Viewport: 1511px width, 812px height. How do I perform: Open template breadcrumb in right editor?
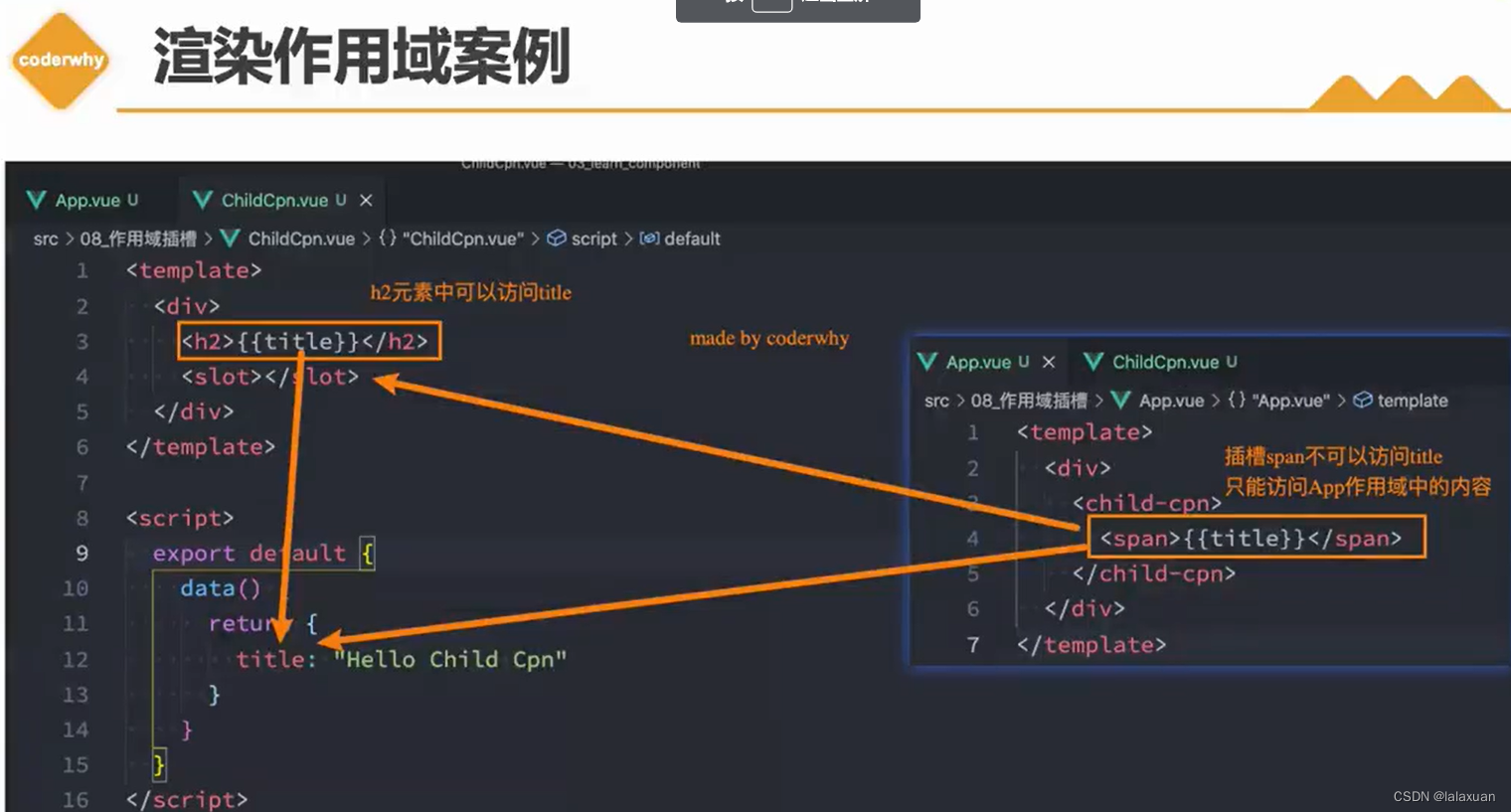[1413, 401]
